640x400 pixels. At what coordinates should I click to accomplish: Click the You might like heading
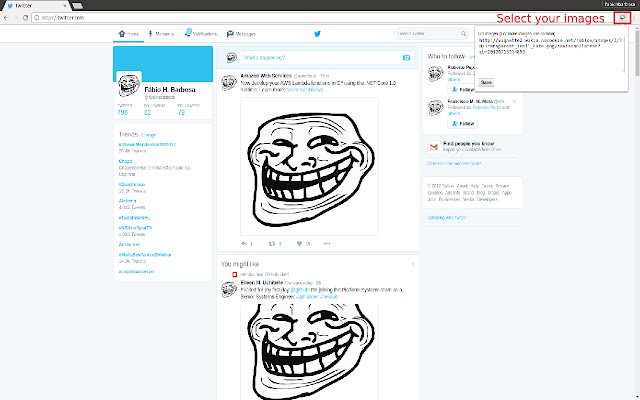(240, 264)
